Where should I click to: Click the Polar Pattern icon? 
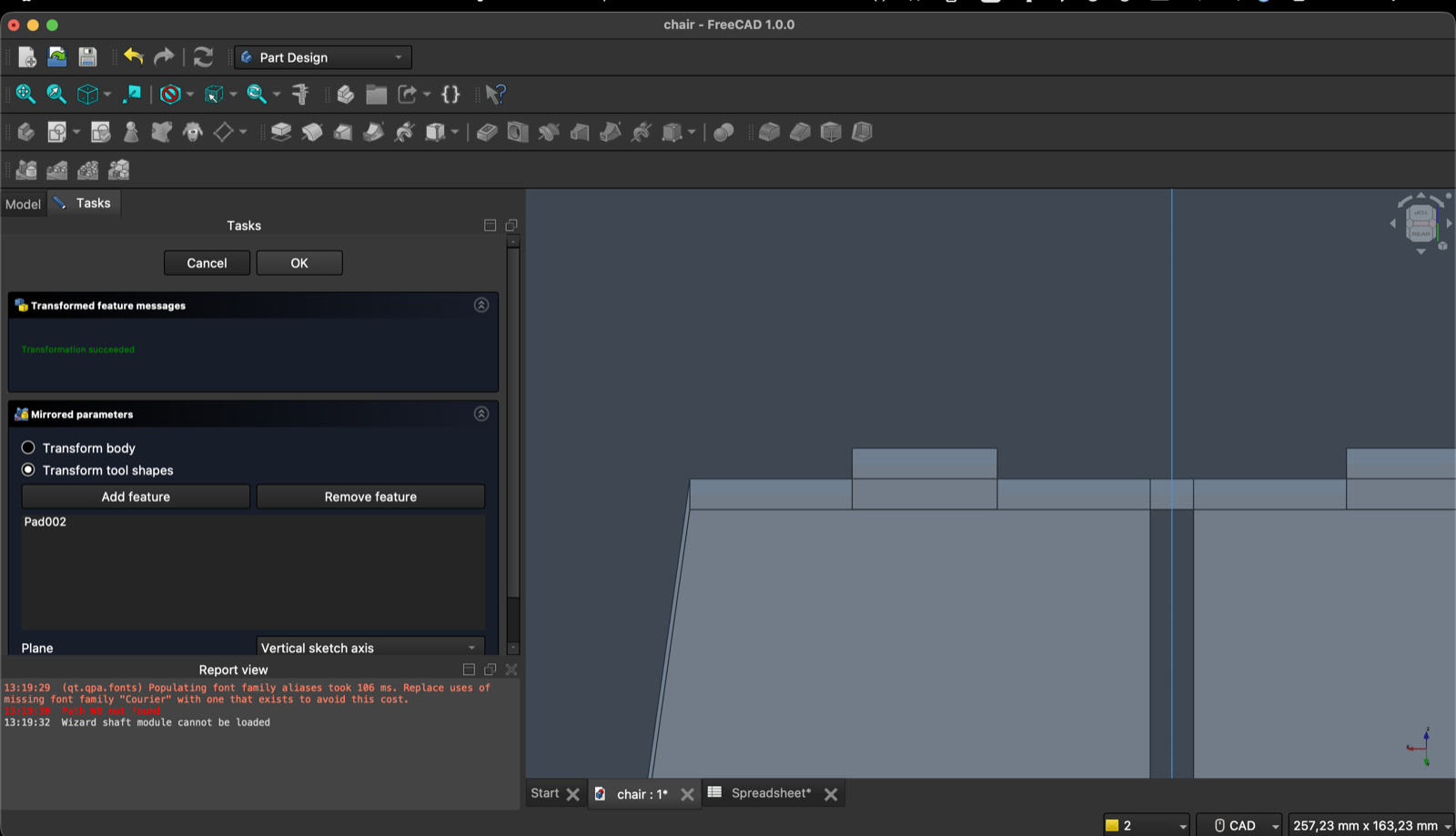click(87, 170)
